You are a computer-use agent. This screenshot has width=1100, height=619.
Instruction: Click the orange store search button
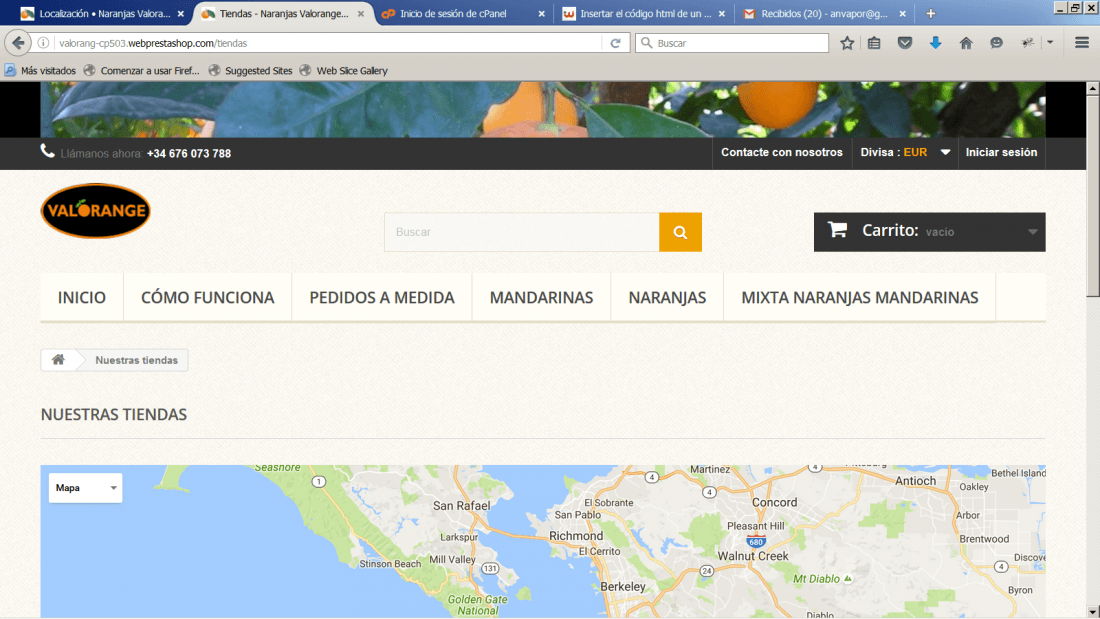point(680,232)
